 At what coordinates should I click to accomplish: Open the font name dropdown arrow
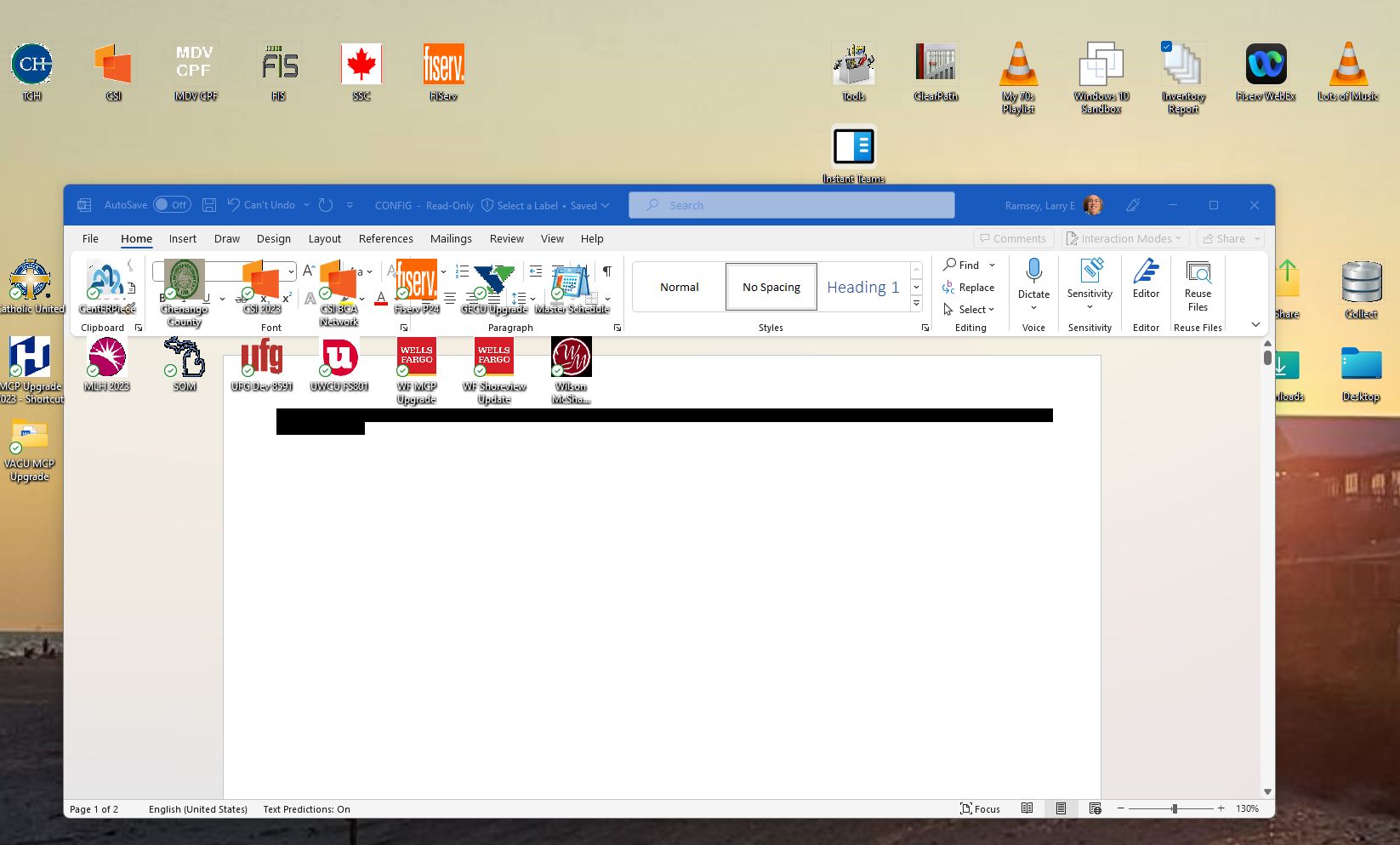coord(291,271)
